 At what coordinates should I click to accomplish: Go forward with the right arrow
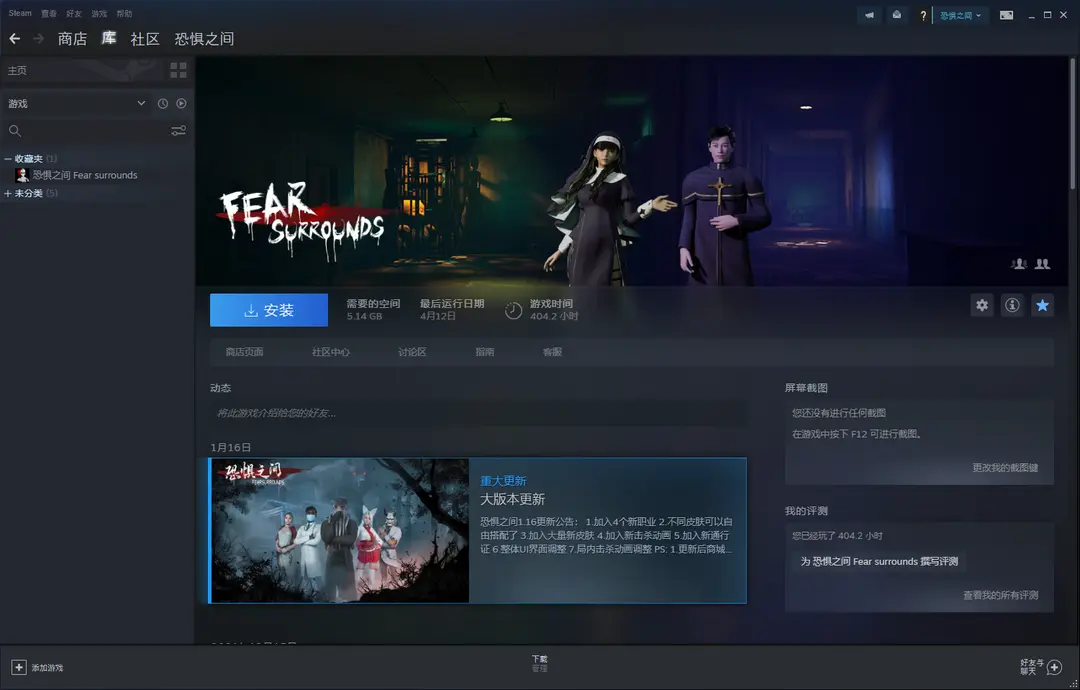point(39,39)
